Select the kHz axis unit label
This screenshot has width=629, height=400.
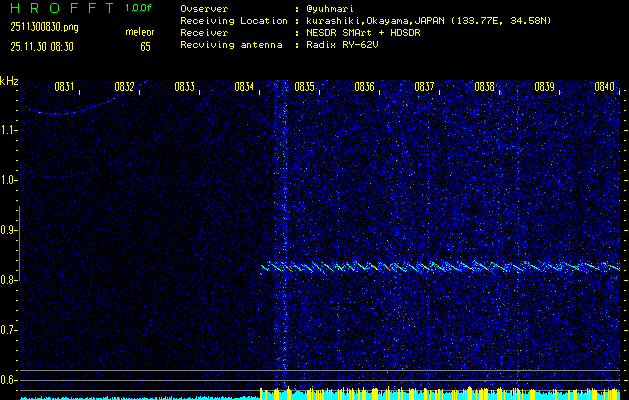click(9, 80)
